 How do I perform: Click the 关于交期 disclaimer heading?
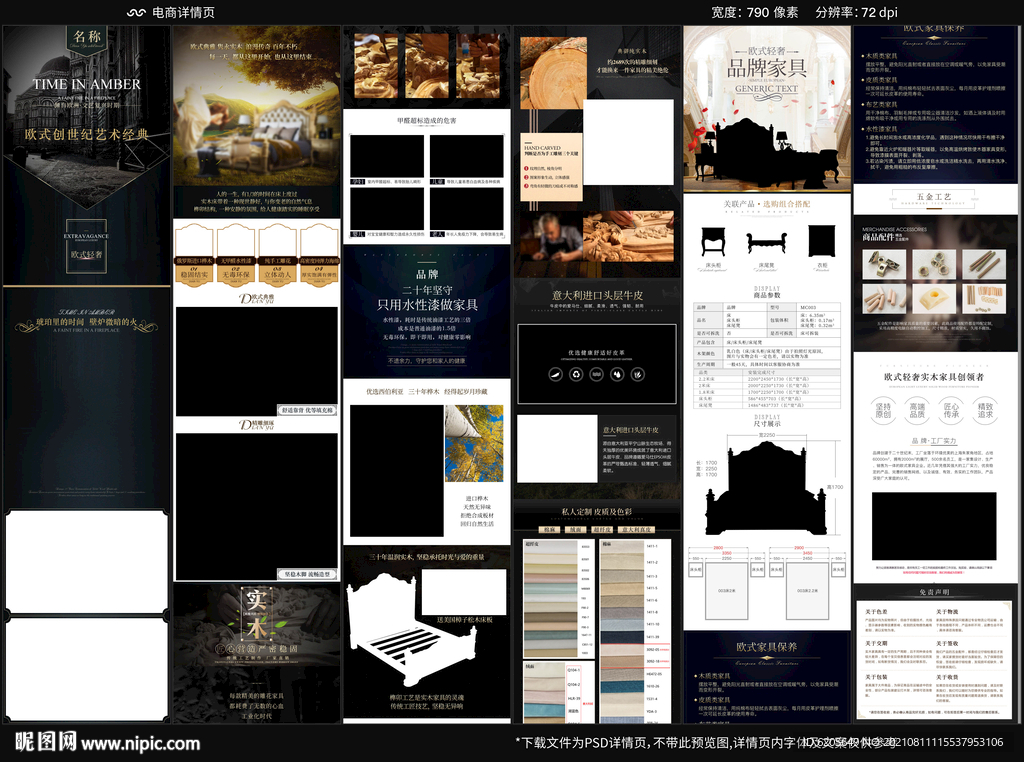(x=876, y=643)
